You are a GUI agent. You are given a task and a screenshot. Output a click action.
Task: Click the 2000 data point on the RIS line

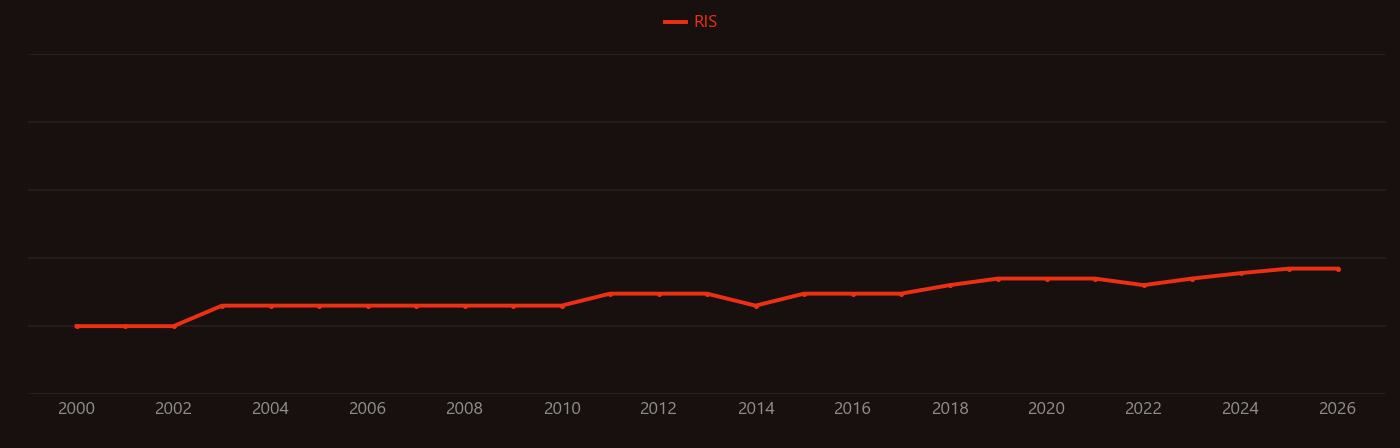(x=77, y=326)
